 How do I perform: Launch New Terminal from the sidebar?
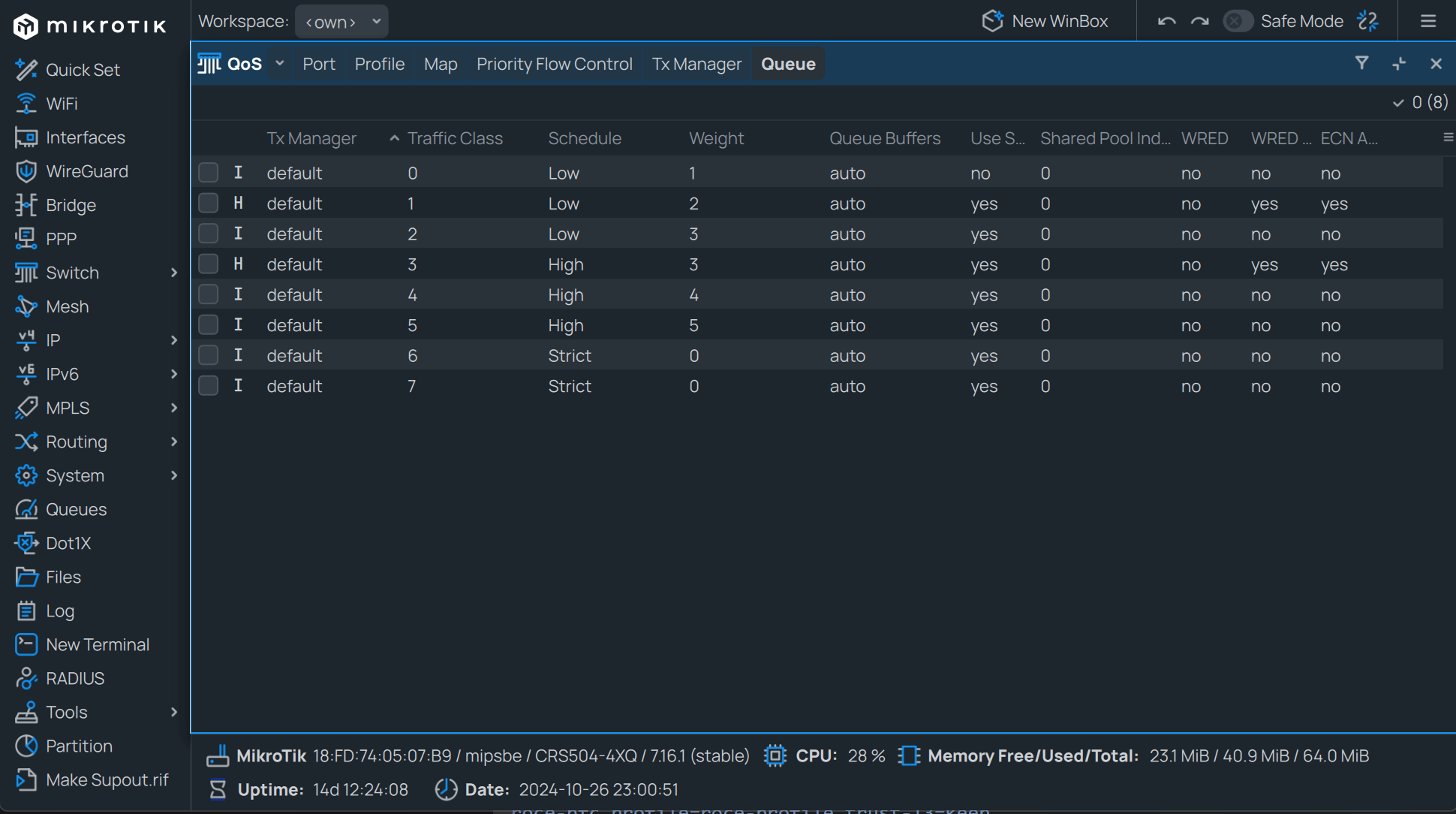[x=83, y=644]
